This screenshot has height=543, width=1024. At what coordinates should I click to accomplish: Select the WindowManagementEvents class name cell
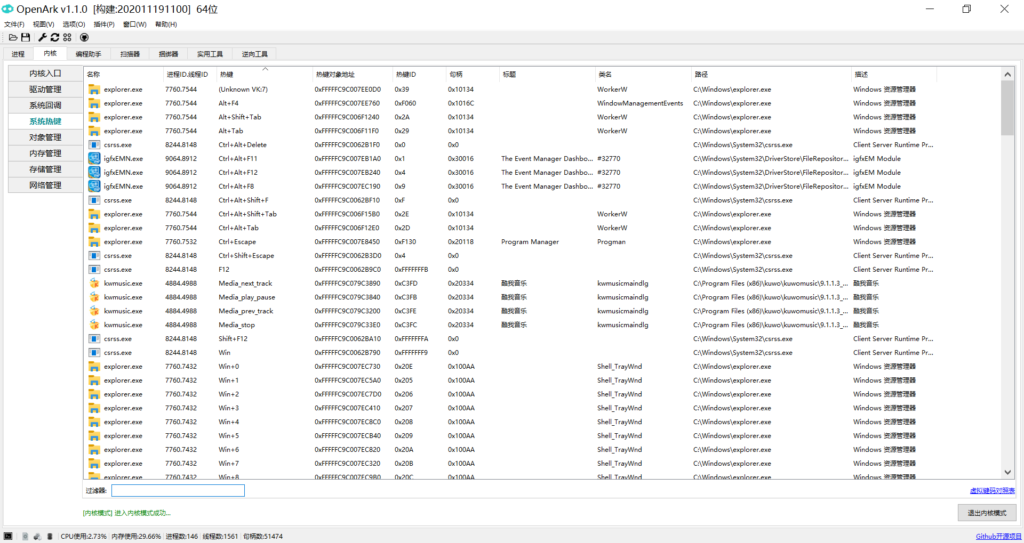coord(640,103)
